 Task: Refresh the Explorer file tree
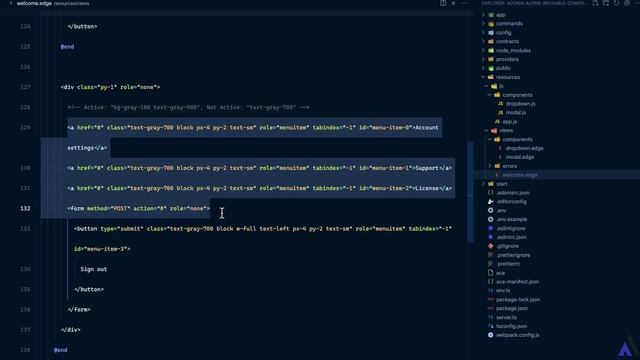pos(616,3)
